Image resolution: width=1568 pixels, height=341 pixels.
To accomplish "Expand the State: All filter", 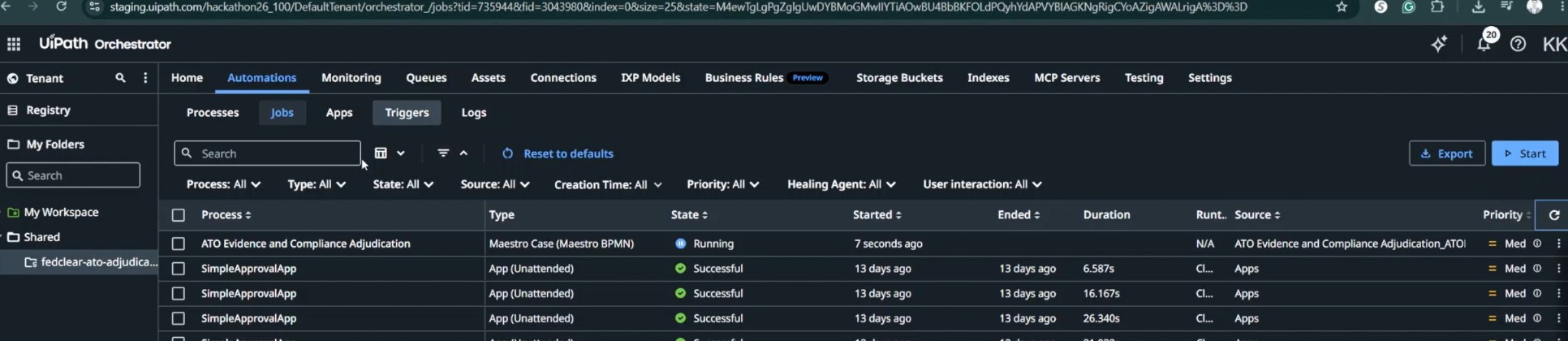I will (403, 184).
